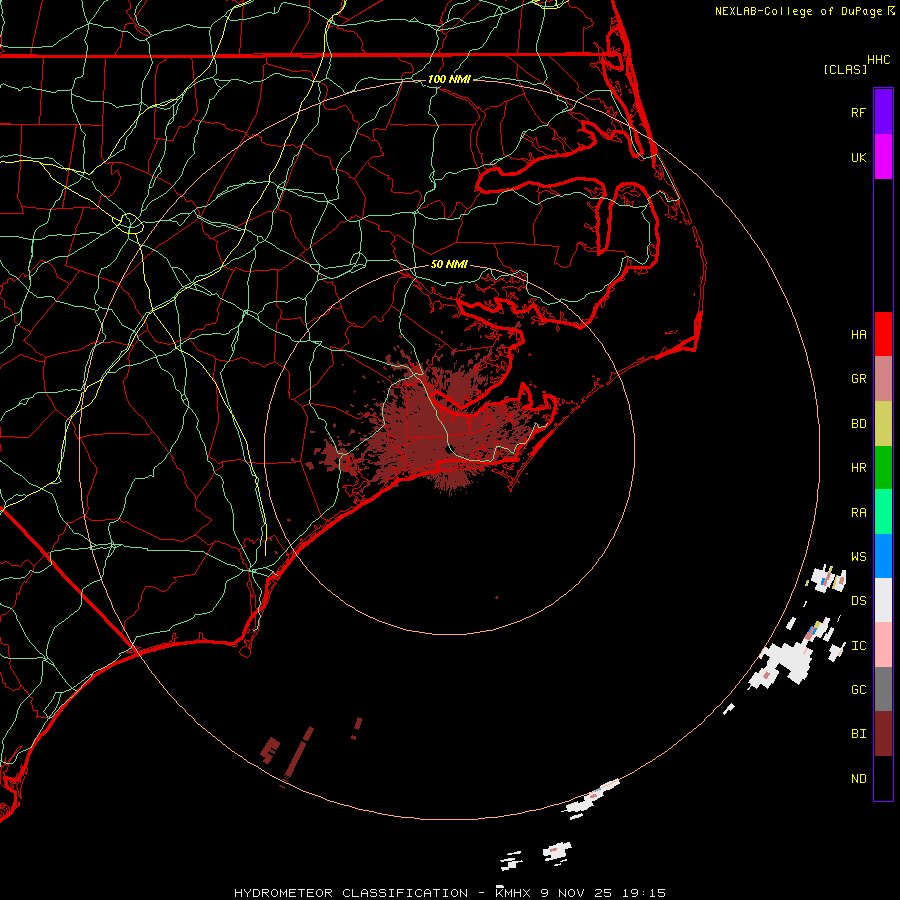Click the 'DS' legend label

[858, 601]
